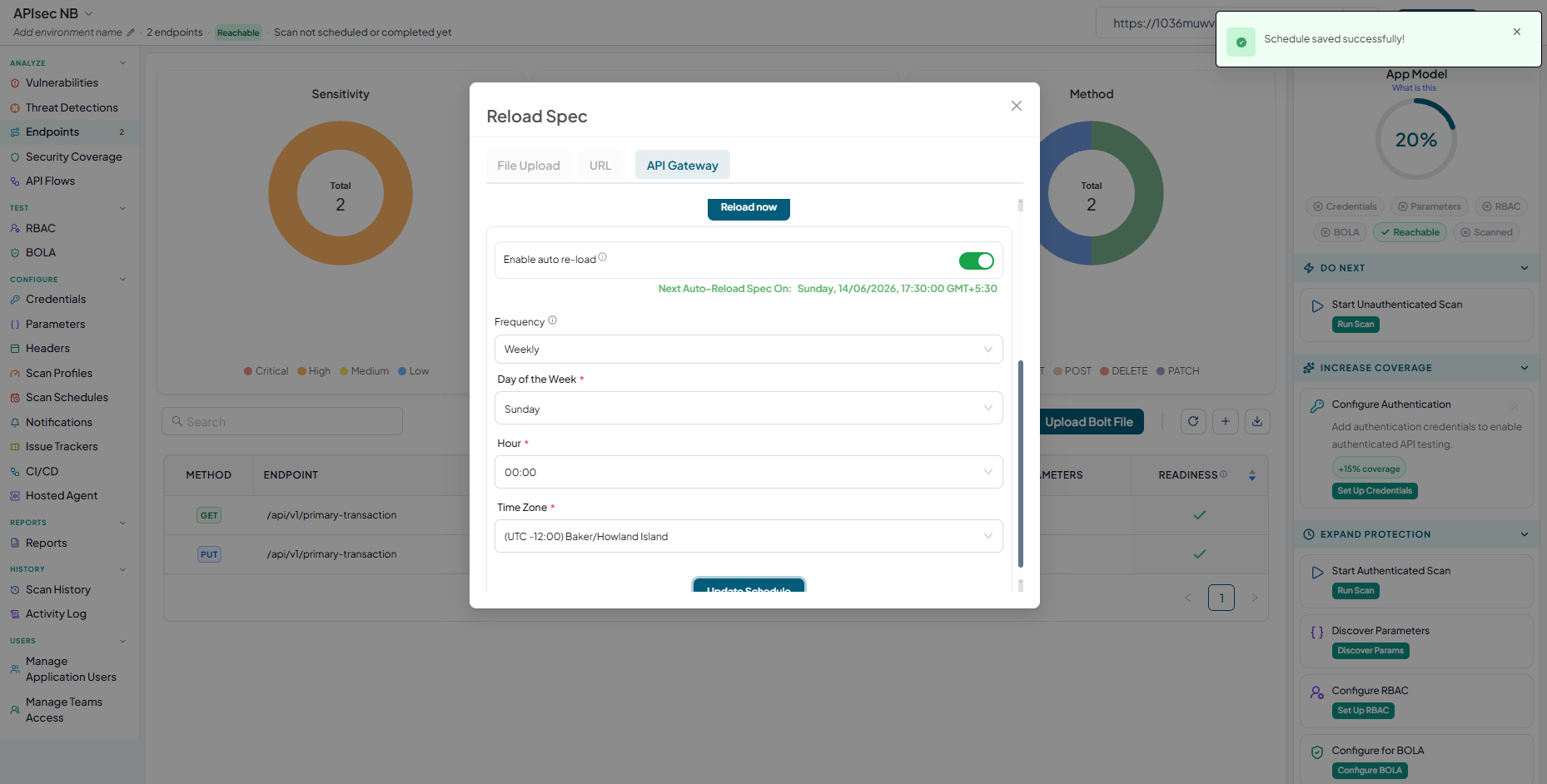Open Hosted Agent page
This screenshot has height=784, width=1547.
pyautogui.click(x=62, y=496)
